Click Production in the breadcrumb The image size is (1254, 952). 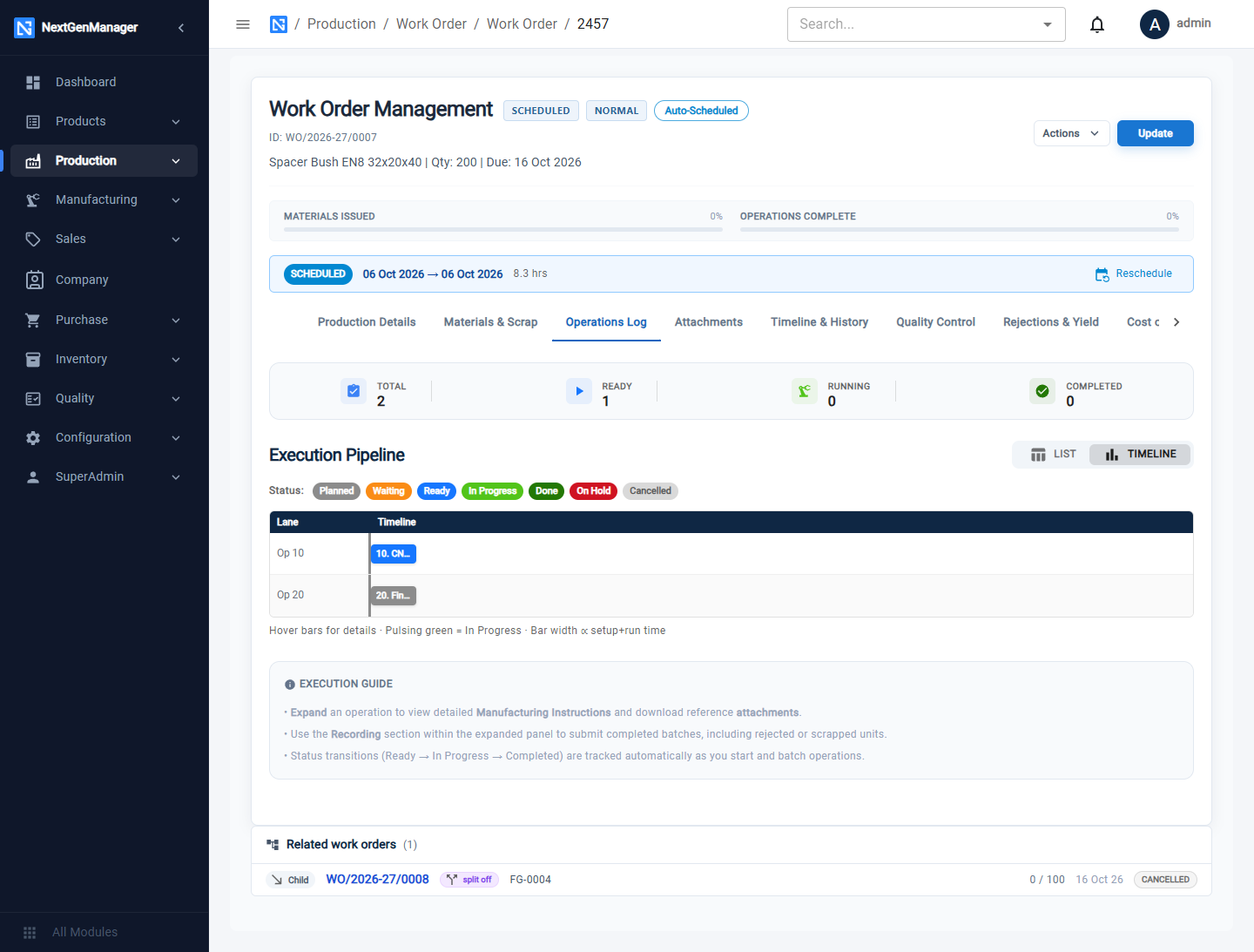point(341,24)
